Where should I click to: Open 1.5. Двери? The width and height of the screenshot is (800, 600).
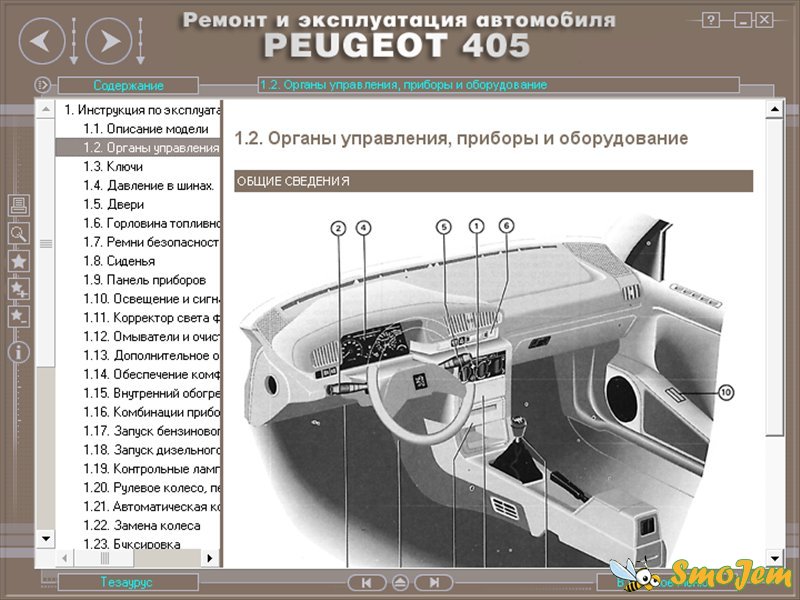click(x=114, y=205)
